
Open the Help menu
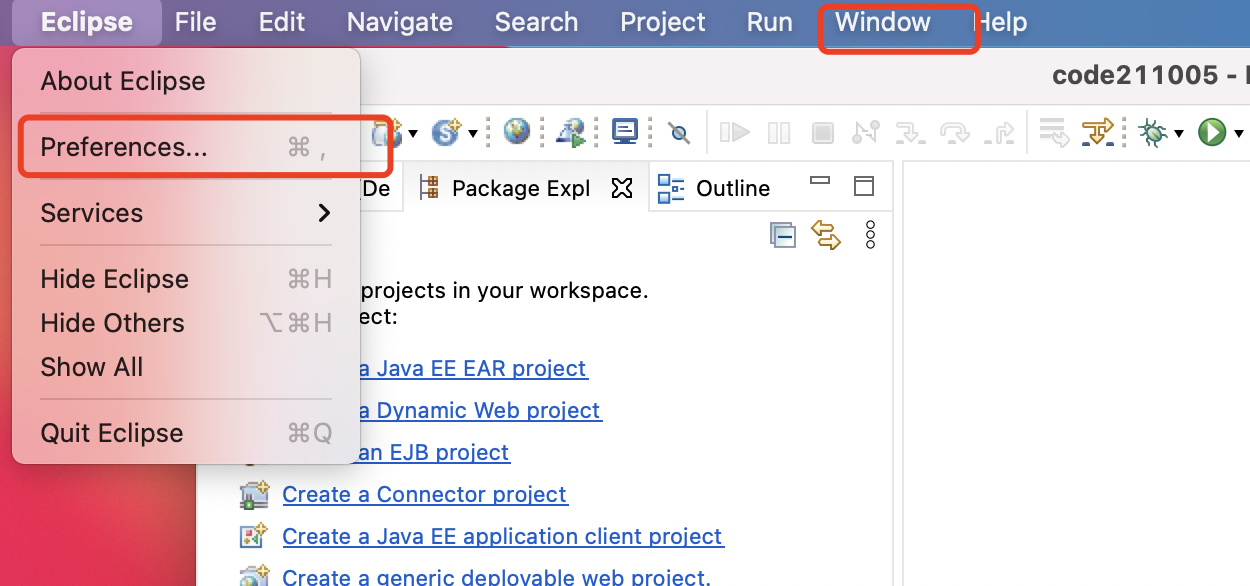[1001, 22]
